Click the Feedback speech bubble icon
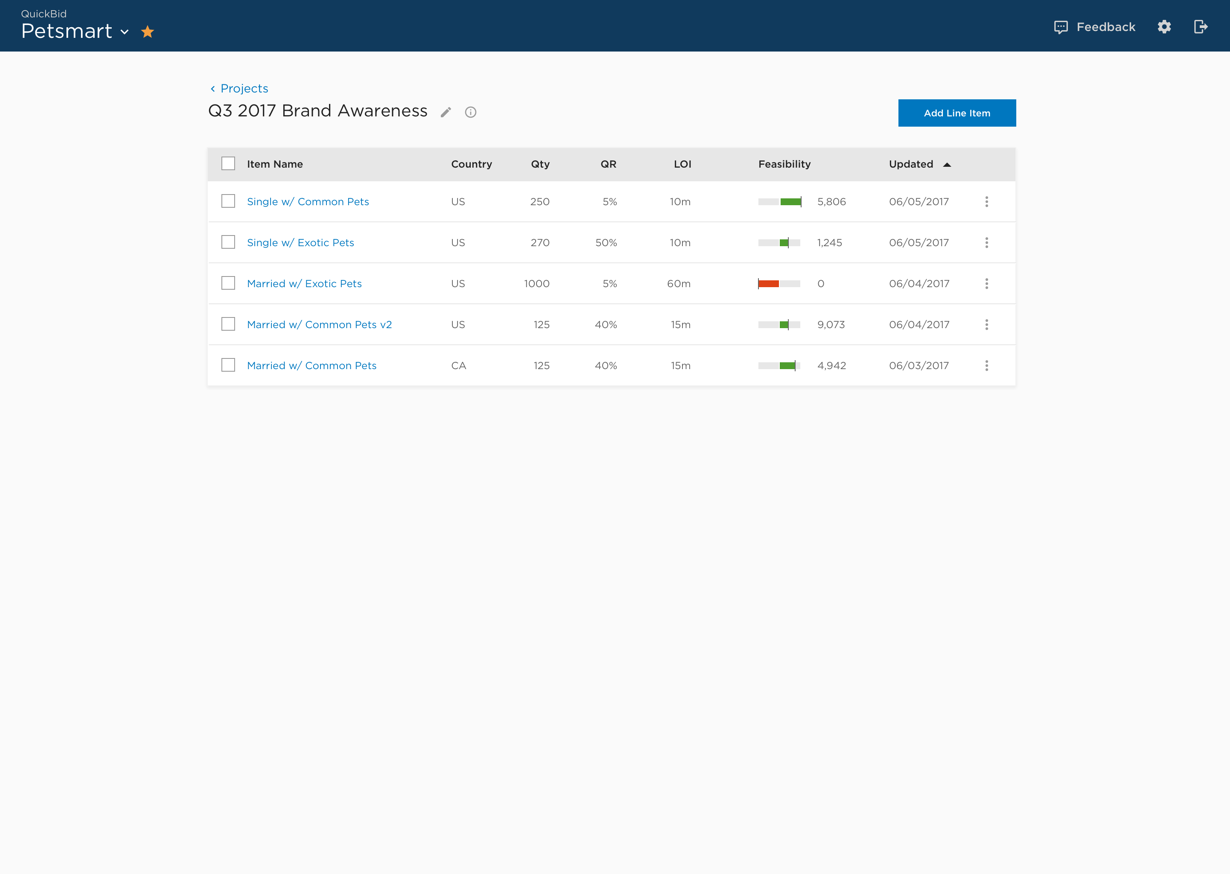This screenshot has height=874, width=1230. pyautogui.click(x=1060, y=27)
